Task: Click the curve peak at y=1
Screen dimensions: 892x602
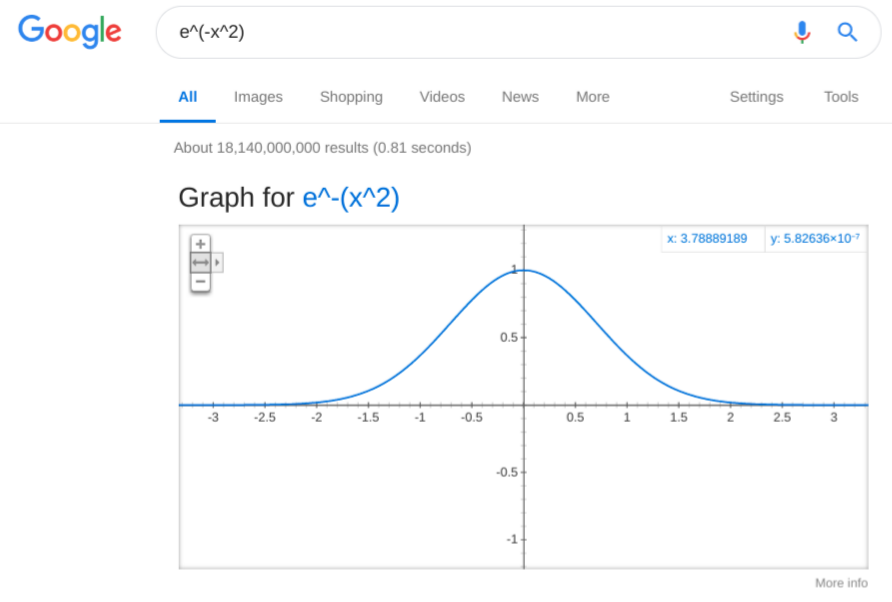Action: point(524,270)
